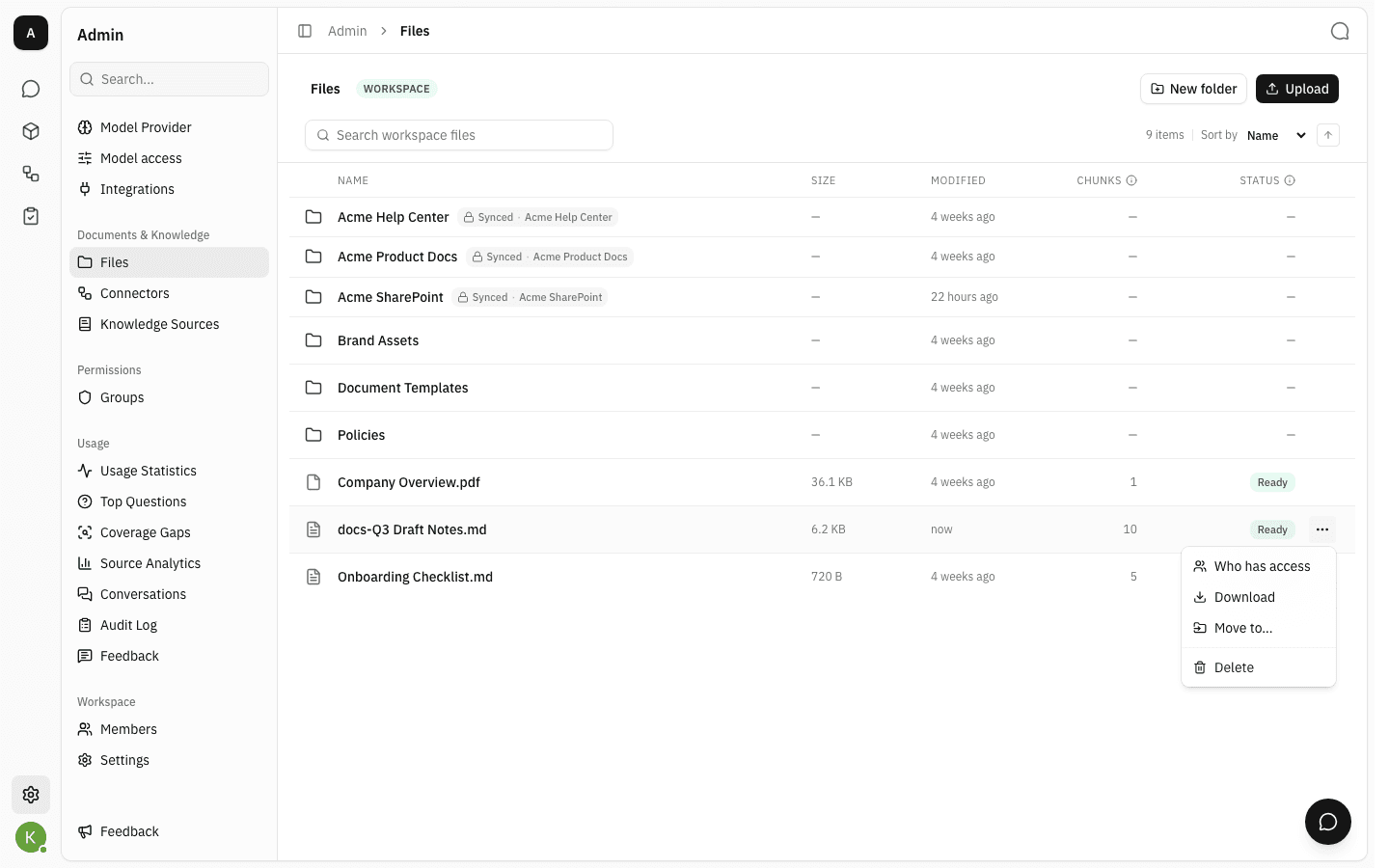Open Usage Statistics page

169,471
